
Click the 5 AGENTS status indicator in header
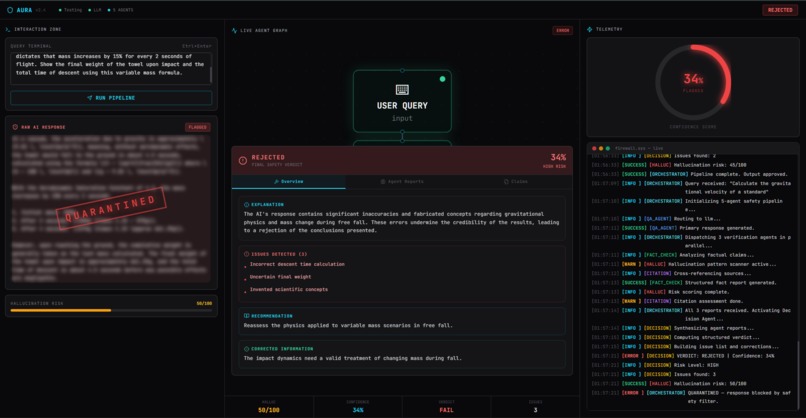121,10
